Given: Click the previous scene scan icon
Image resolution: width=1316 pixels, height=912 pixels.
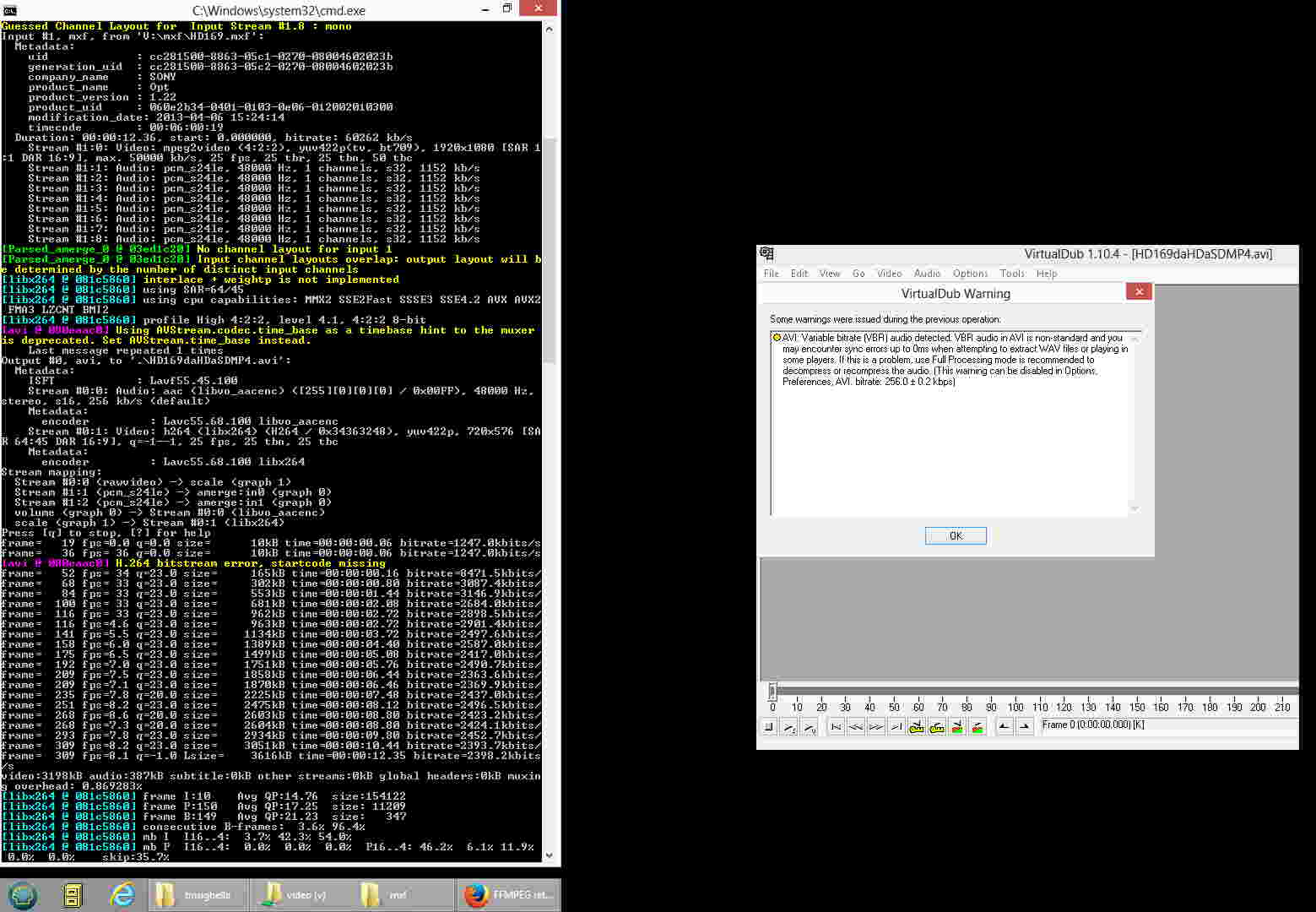Looking at the screenshot, I should pos(957,727).
